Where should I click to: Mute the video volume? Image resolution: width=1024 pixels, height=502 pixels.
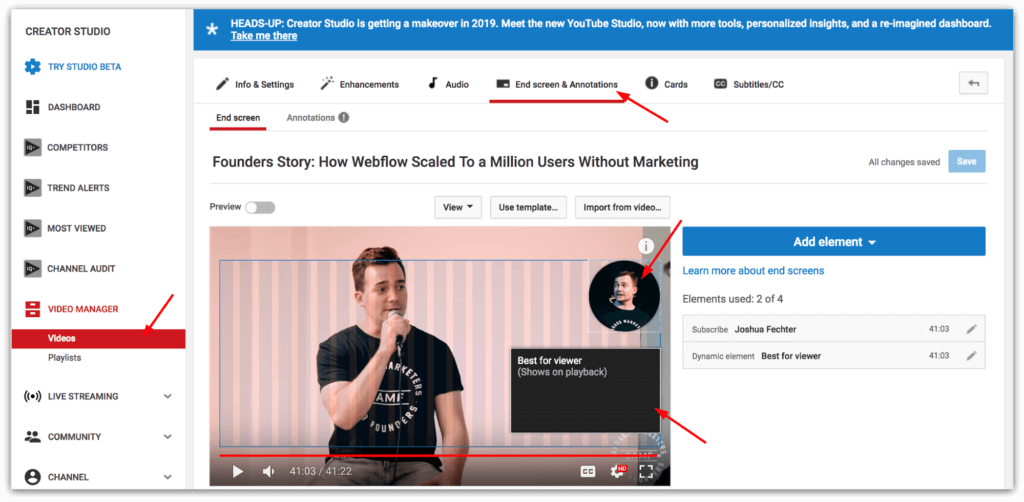(x=268, y=471)
